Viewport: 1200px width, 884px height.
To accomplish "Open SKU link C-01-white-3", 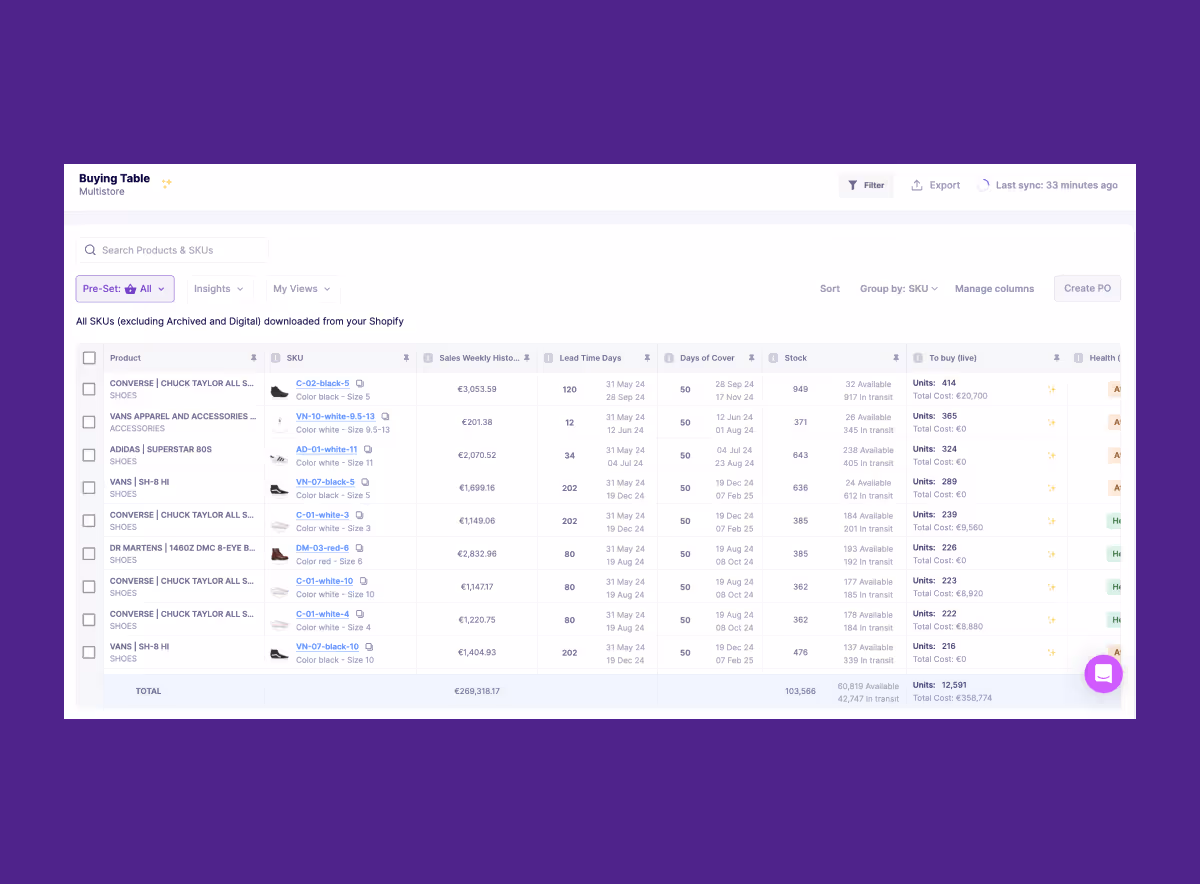I will point(322,515).
